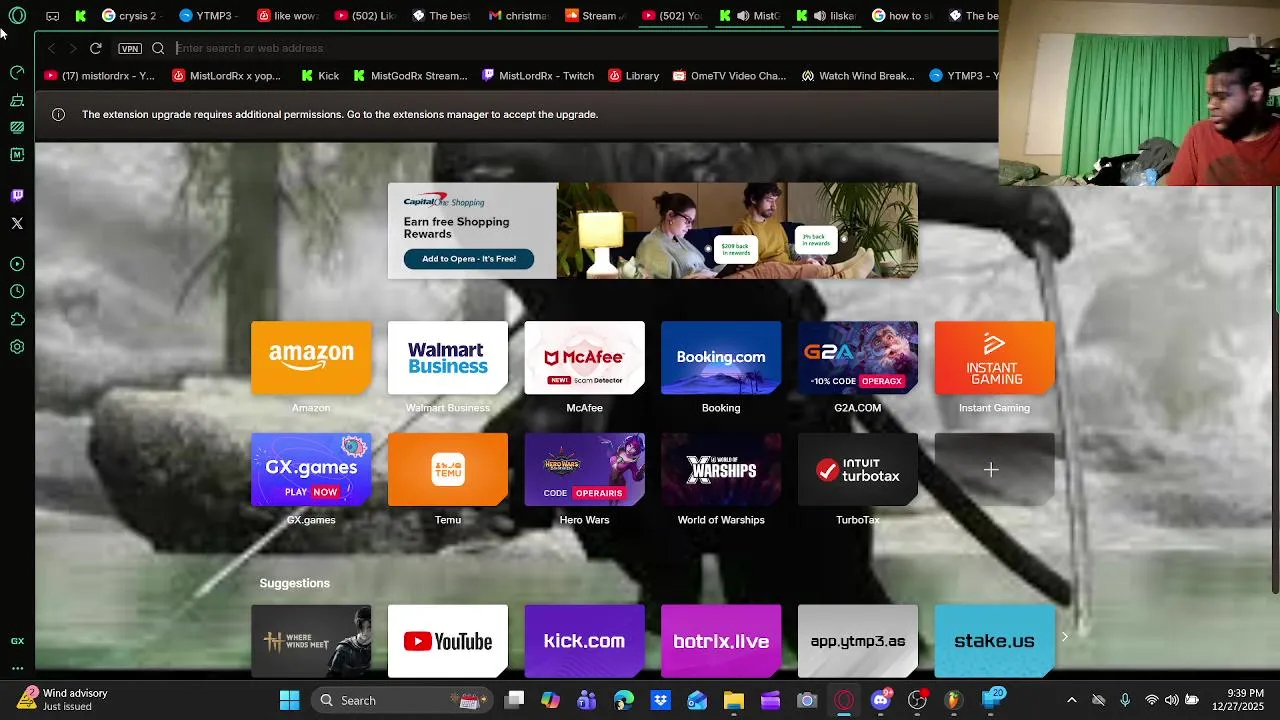Open the 'Kick' bookmark
Screen dimensions: 1280x720
(x=320, y=76)
